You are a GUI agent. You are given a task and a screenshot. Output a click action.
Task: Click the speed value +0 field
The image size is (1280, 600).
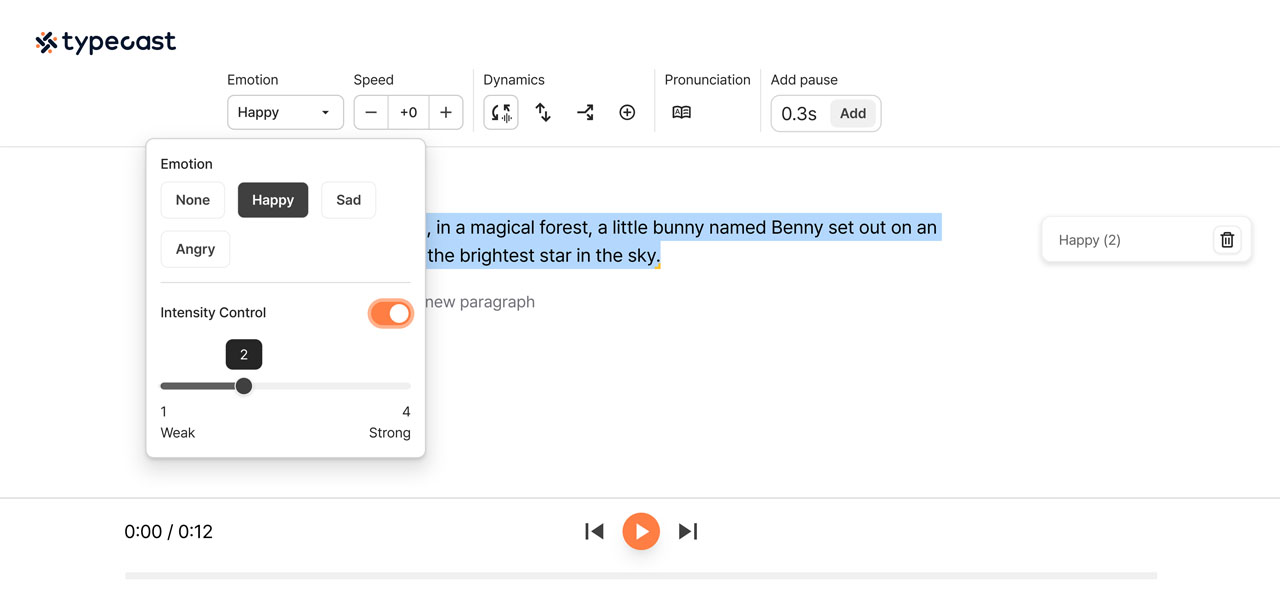(x=409, y=112)
